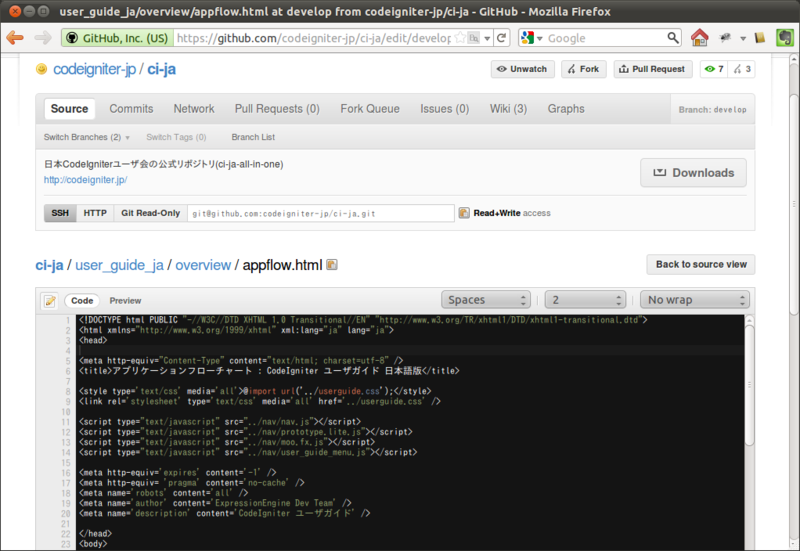Screen dimensions: 800x551
Task: Open the Branch List link
Action: coord(253,137)
